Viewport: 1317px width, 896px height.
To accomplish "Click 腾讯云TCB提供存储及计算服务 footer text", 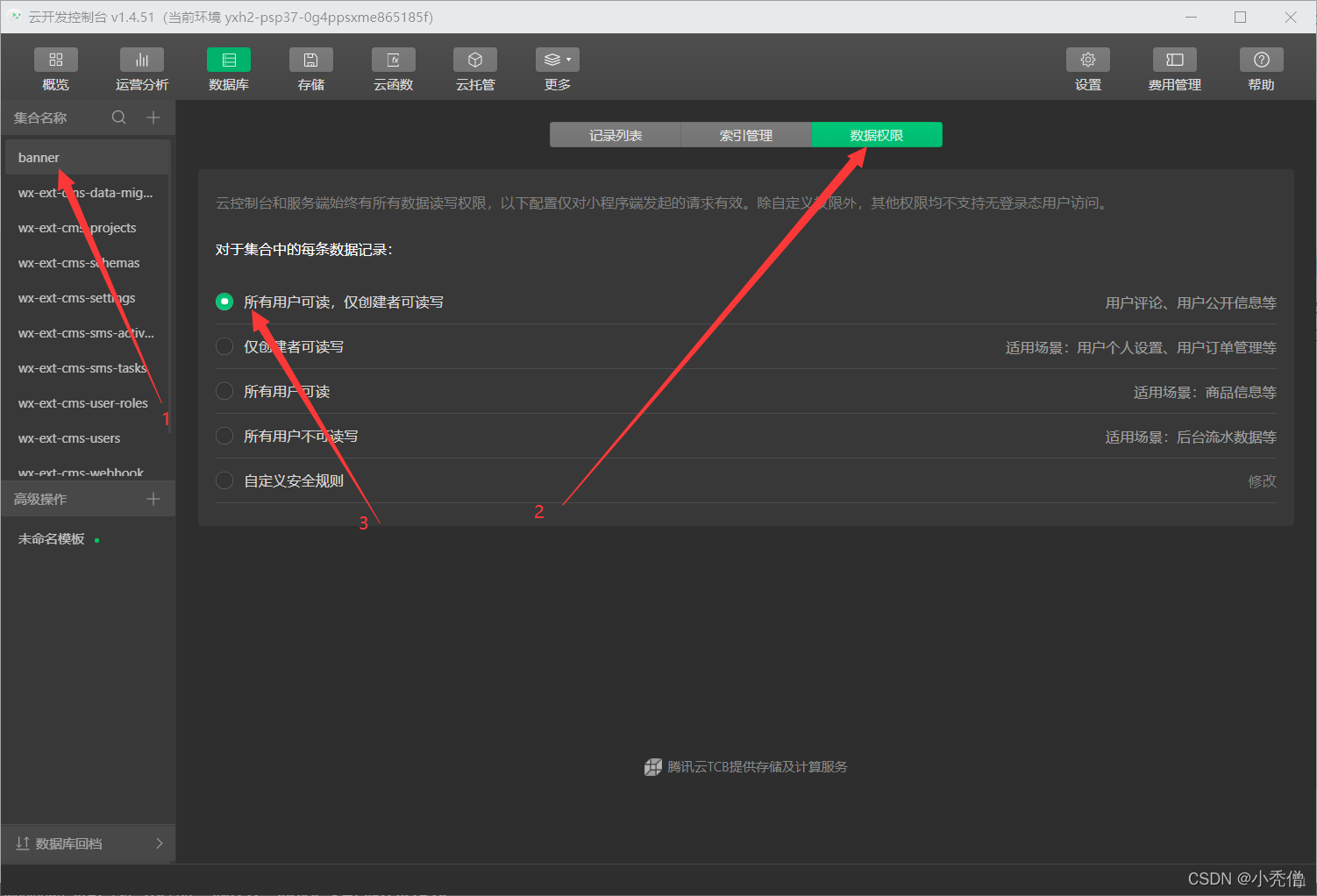I will 758,767.
